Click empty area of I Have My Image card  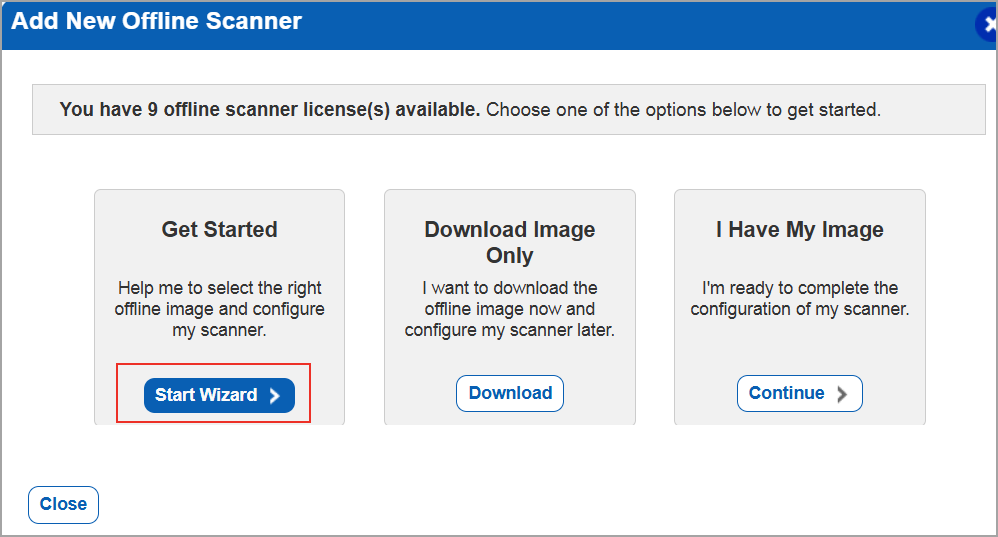tap(800, 350)
